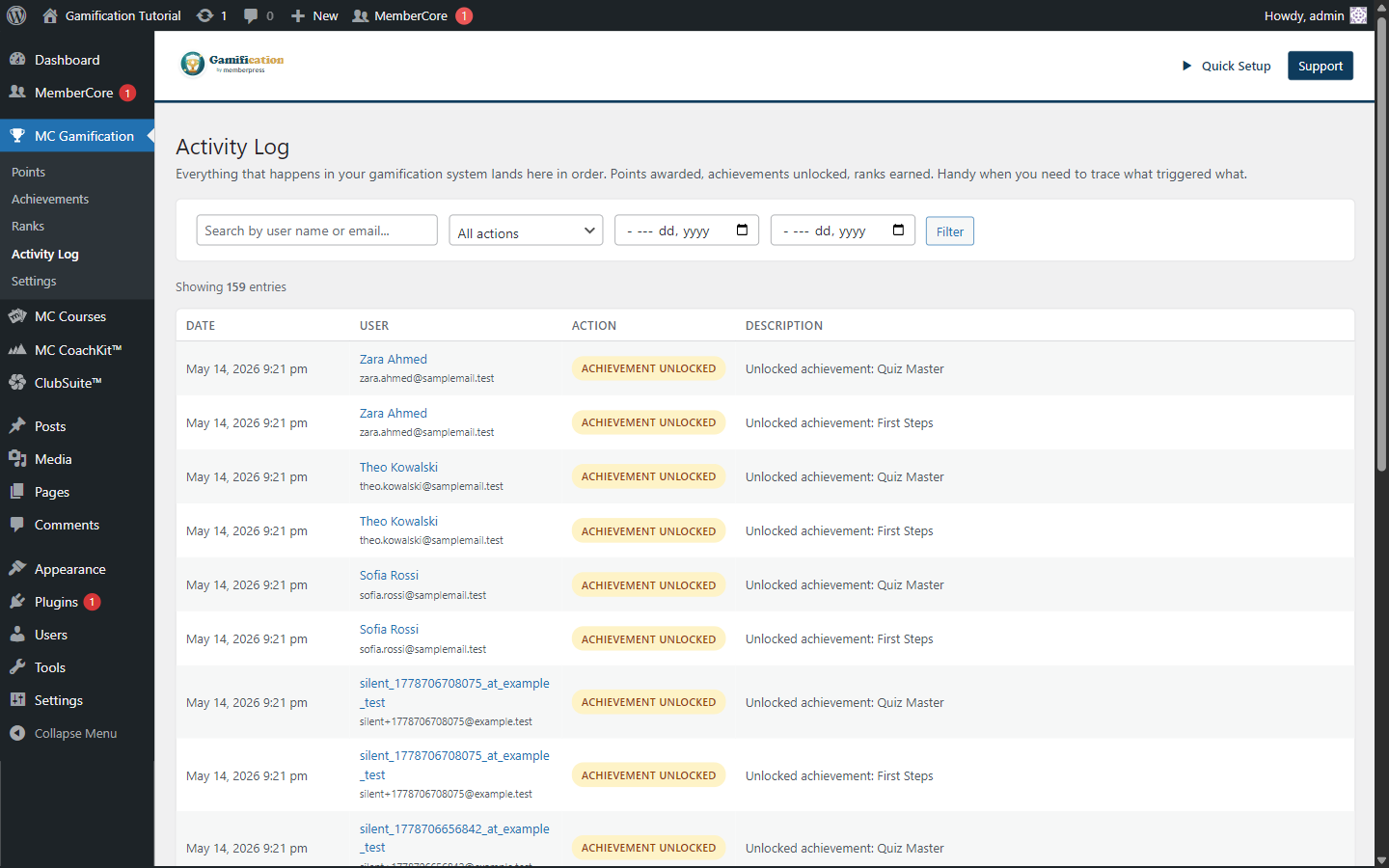Open silent_1778706656842 user link
The image size is (1389, 868).
pos(454,838)
